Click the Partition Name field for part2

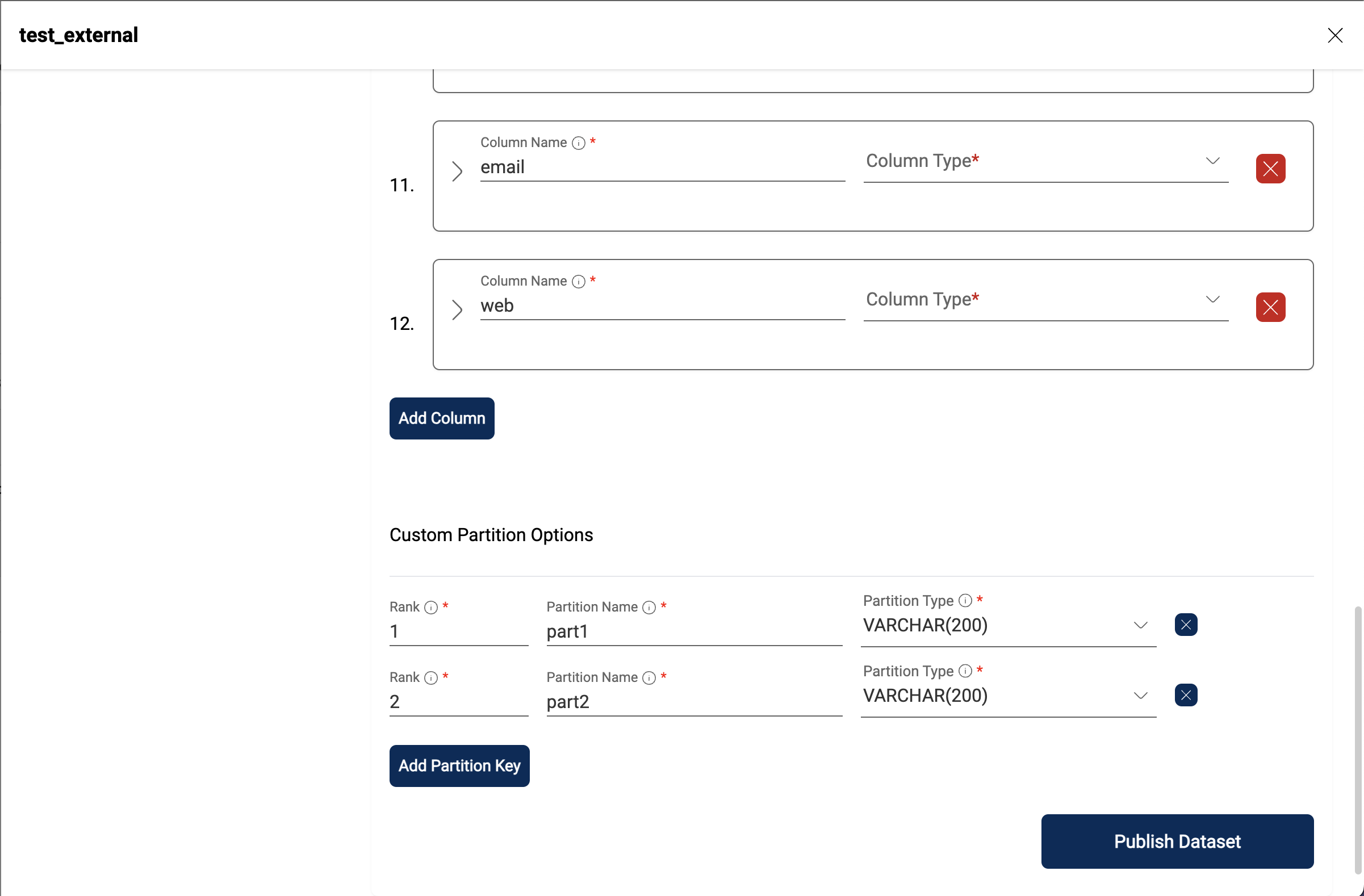click(694, 701)
